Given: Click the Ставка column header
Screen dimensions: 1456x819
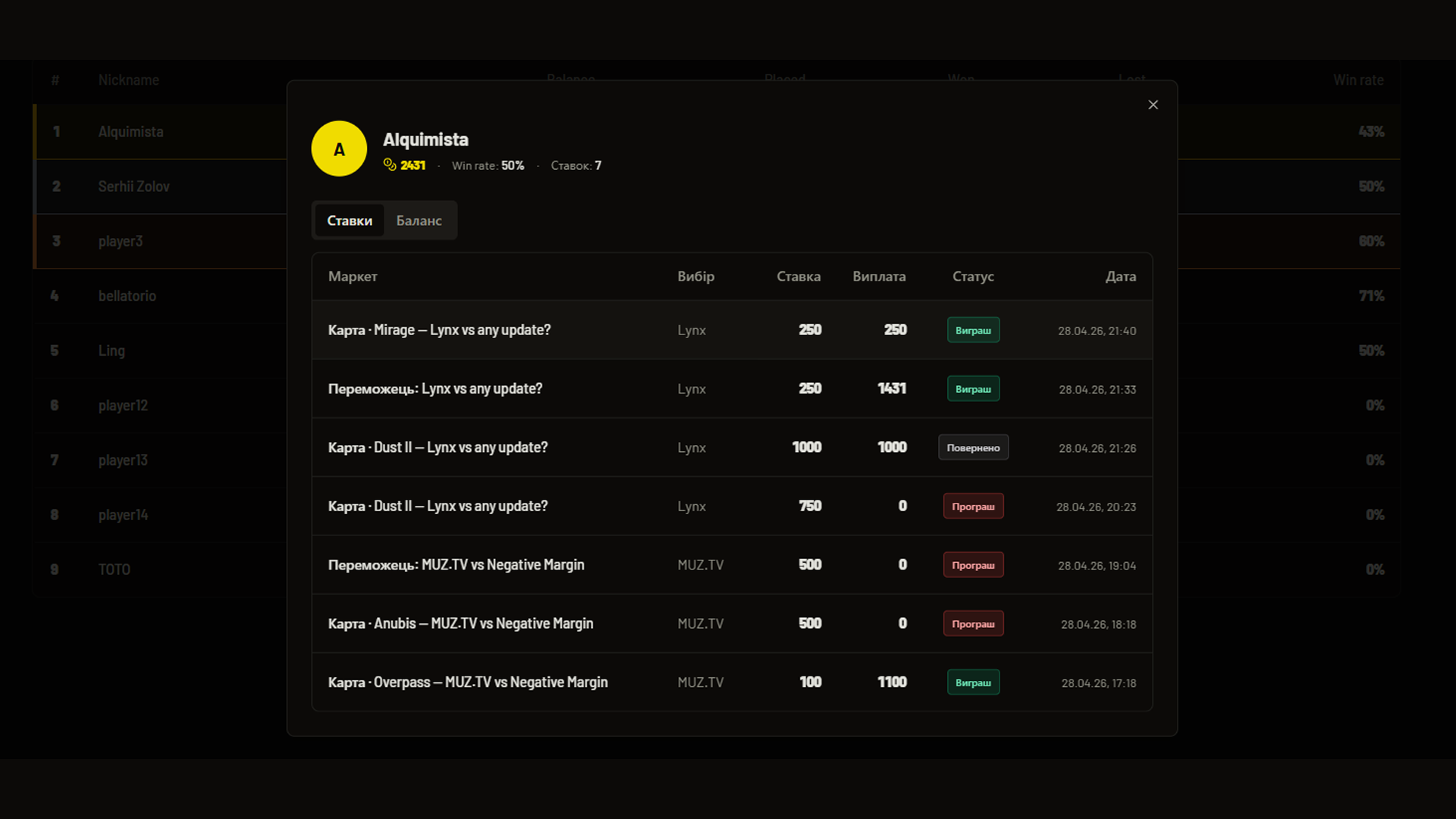Looking at the screenshot, I should point(799,277).
